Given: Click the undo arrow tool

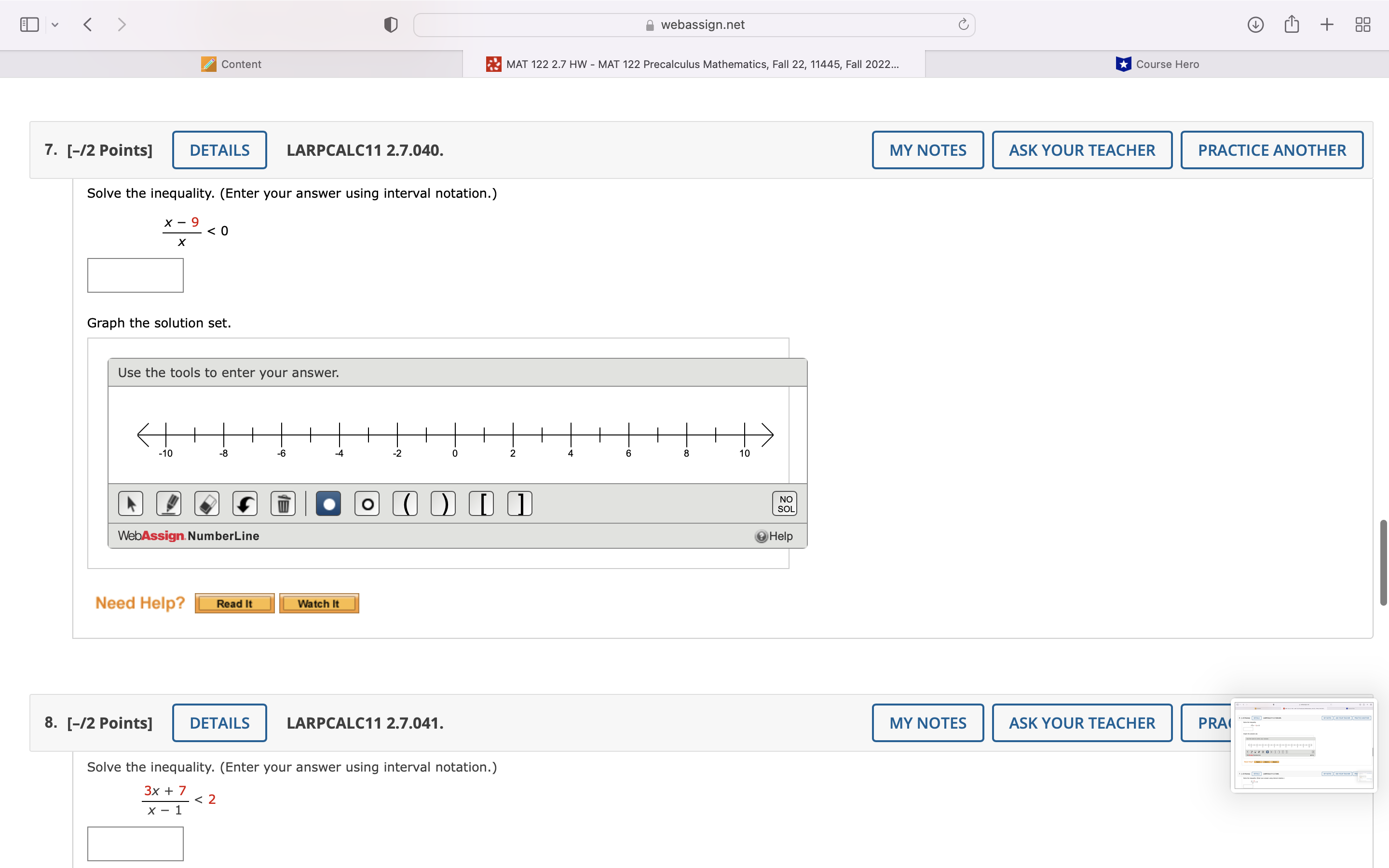Looking at the screenshot, I should point(245,503).
